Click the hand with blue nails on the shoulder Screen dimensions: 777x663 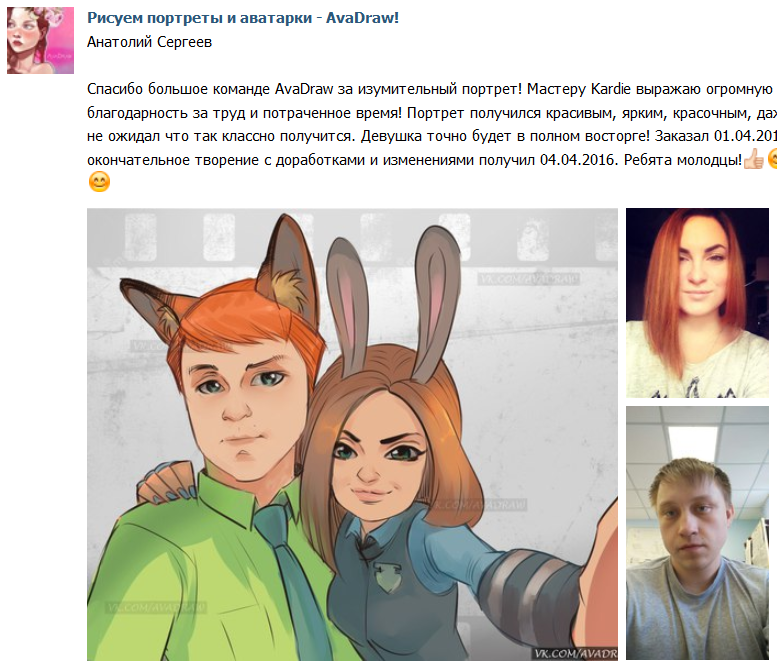166,483
